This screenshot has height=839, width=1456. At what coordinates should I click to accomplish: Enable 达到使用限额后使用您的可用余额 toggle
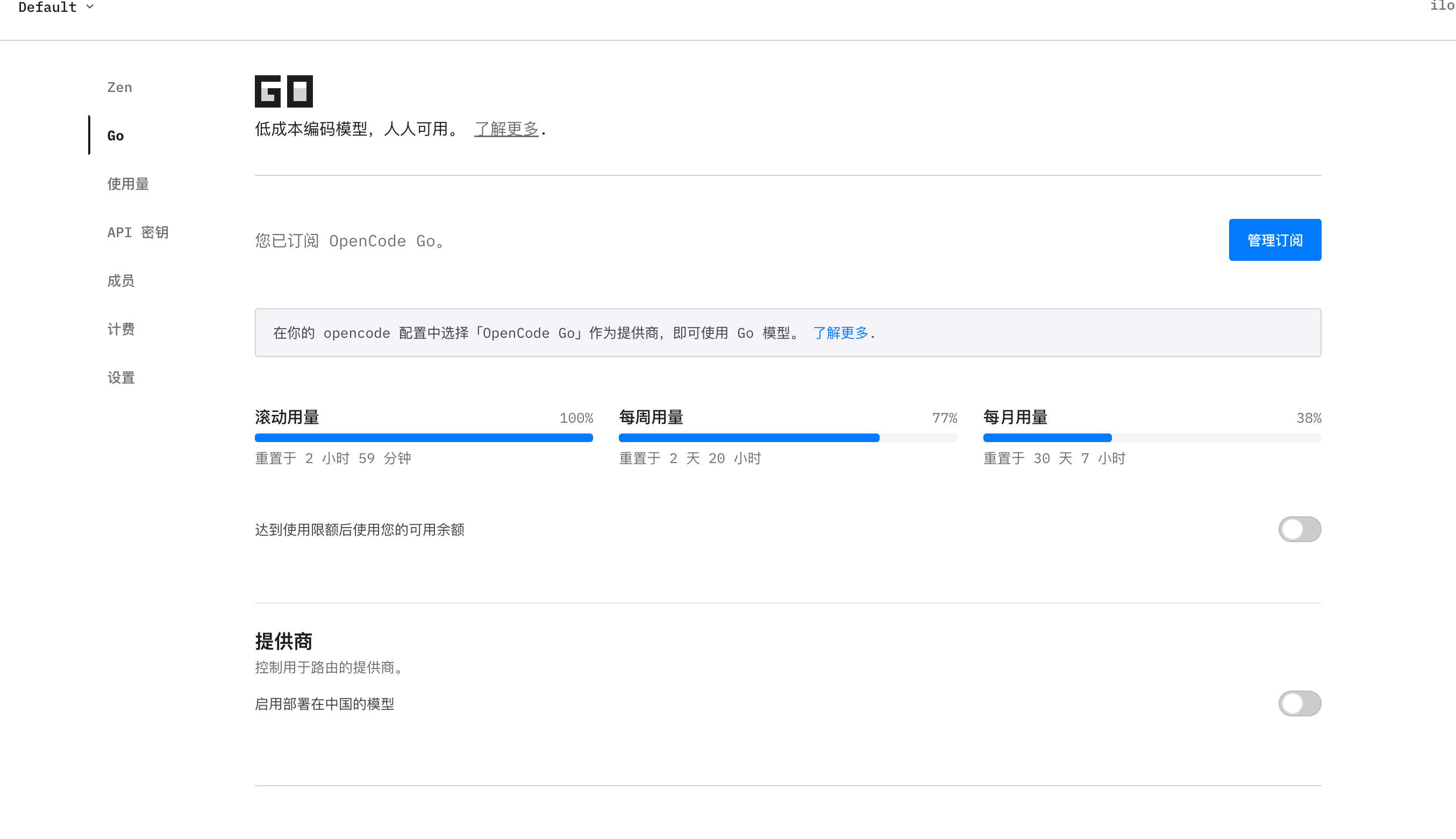pyautogui.click(x=1300, y=529)
